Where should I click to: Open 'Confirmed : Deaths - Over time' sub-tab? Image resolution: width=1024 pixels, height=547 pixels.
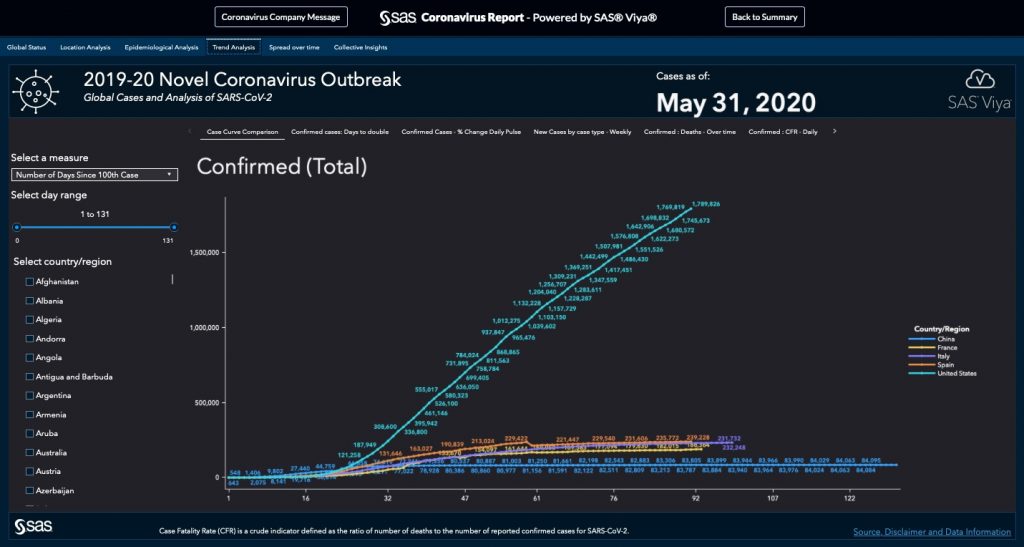click(690, 132)
